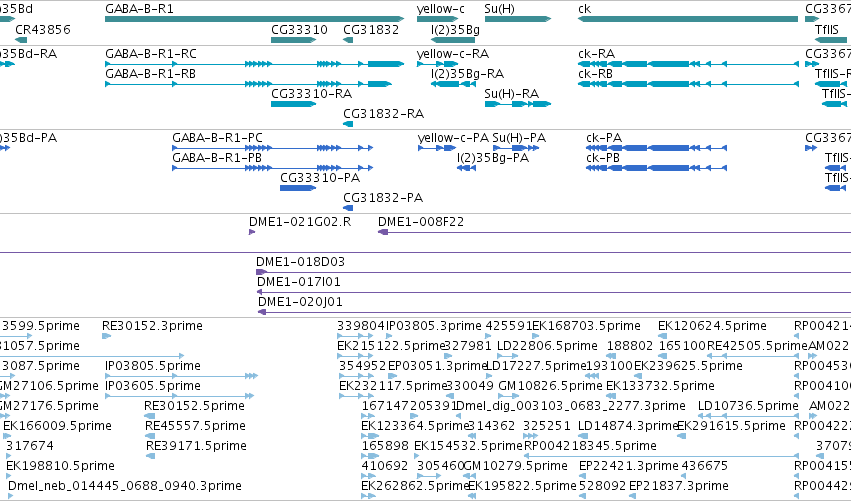The height and width of the screenshot is (501, 851).
Task: Select EST RE42505.5prime
Action: click(757, 346)
